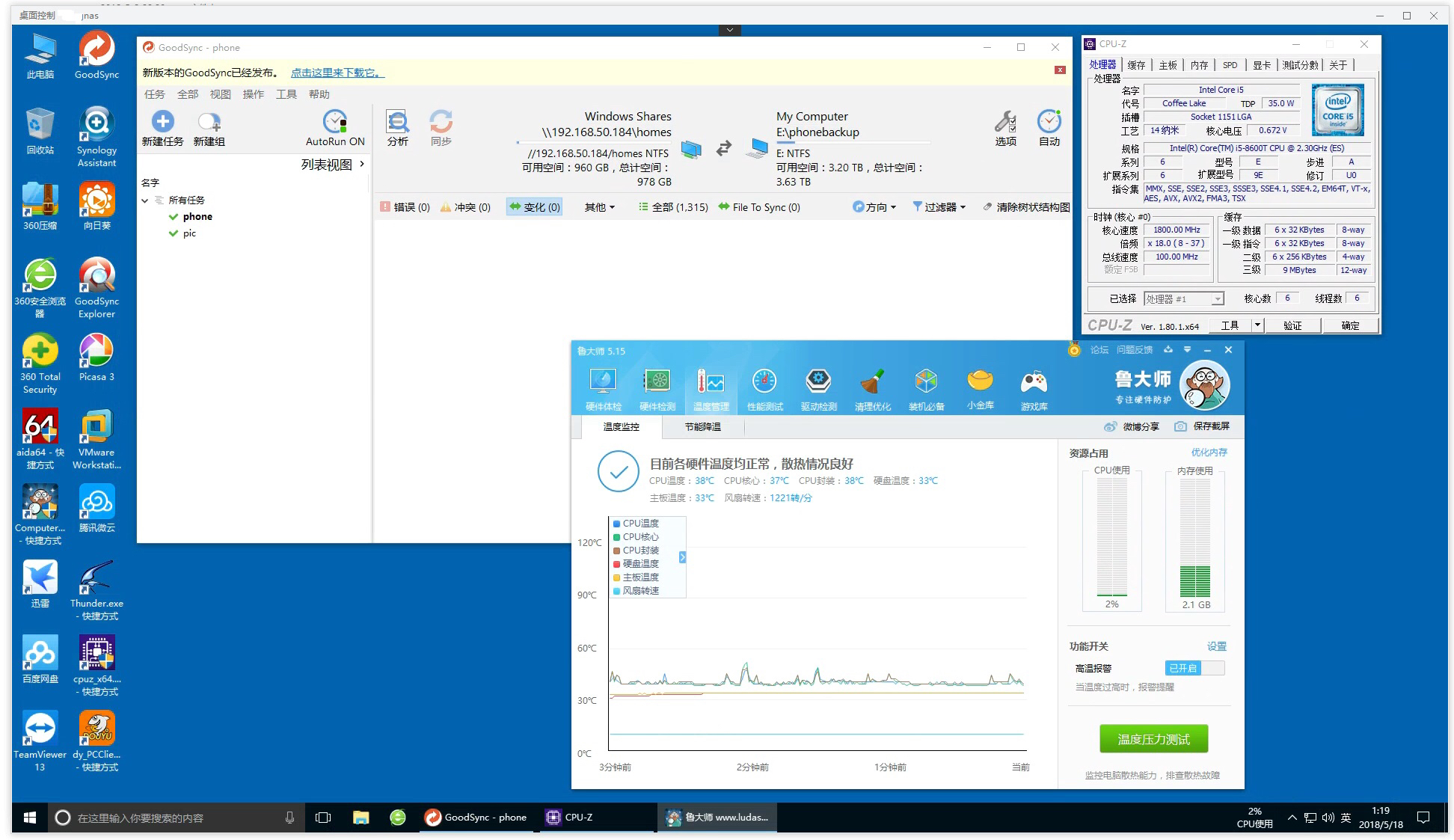The width and height of the screenshot is (1454, 840).
Task: Click the Windows taskbar search box
Action: (x=172, y=818)
